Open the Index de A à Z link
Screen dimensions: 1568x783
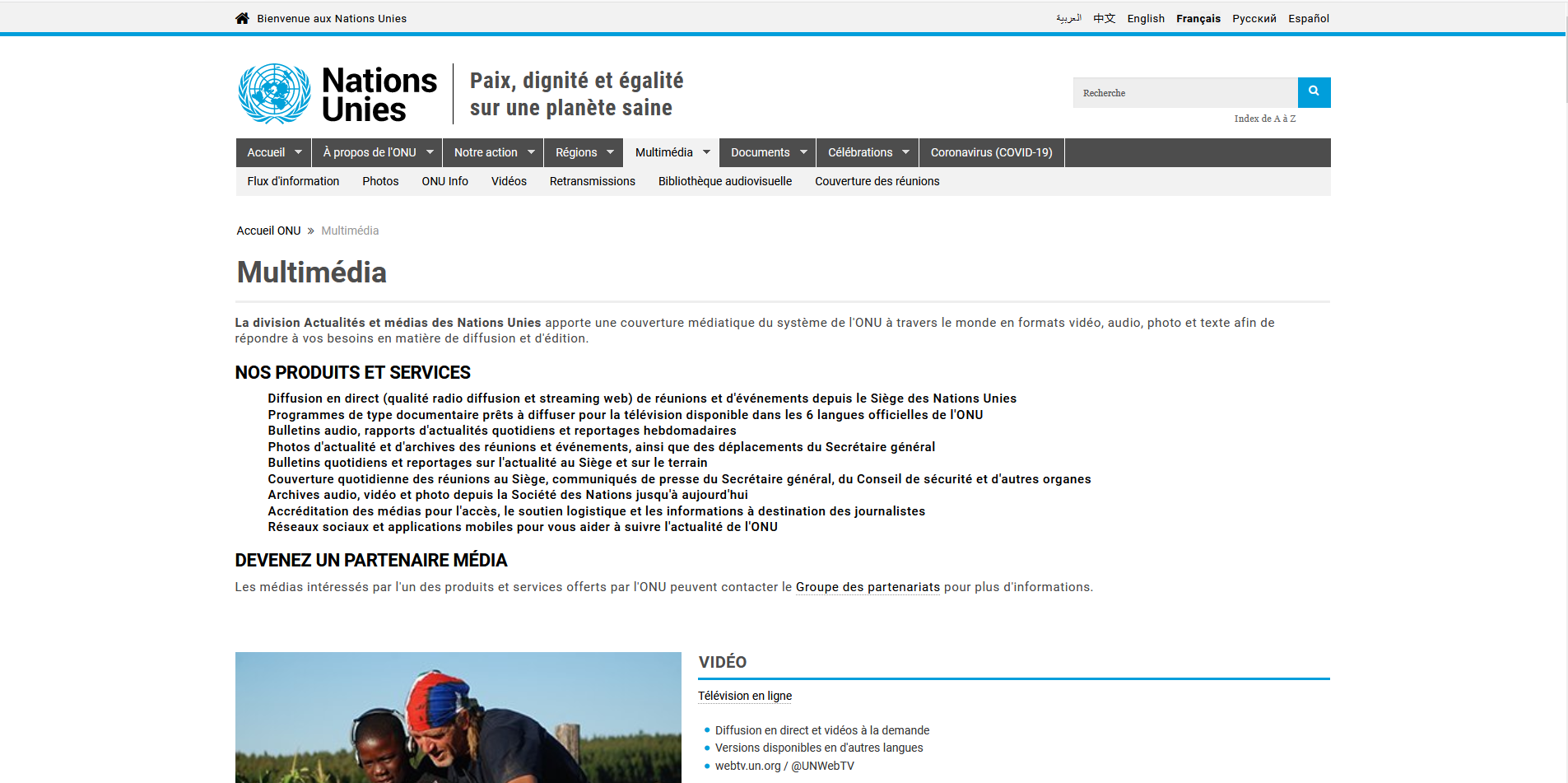pos(1264,119)
